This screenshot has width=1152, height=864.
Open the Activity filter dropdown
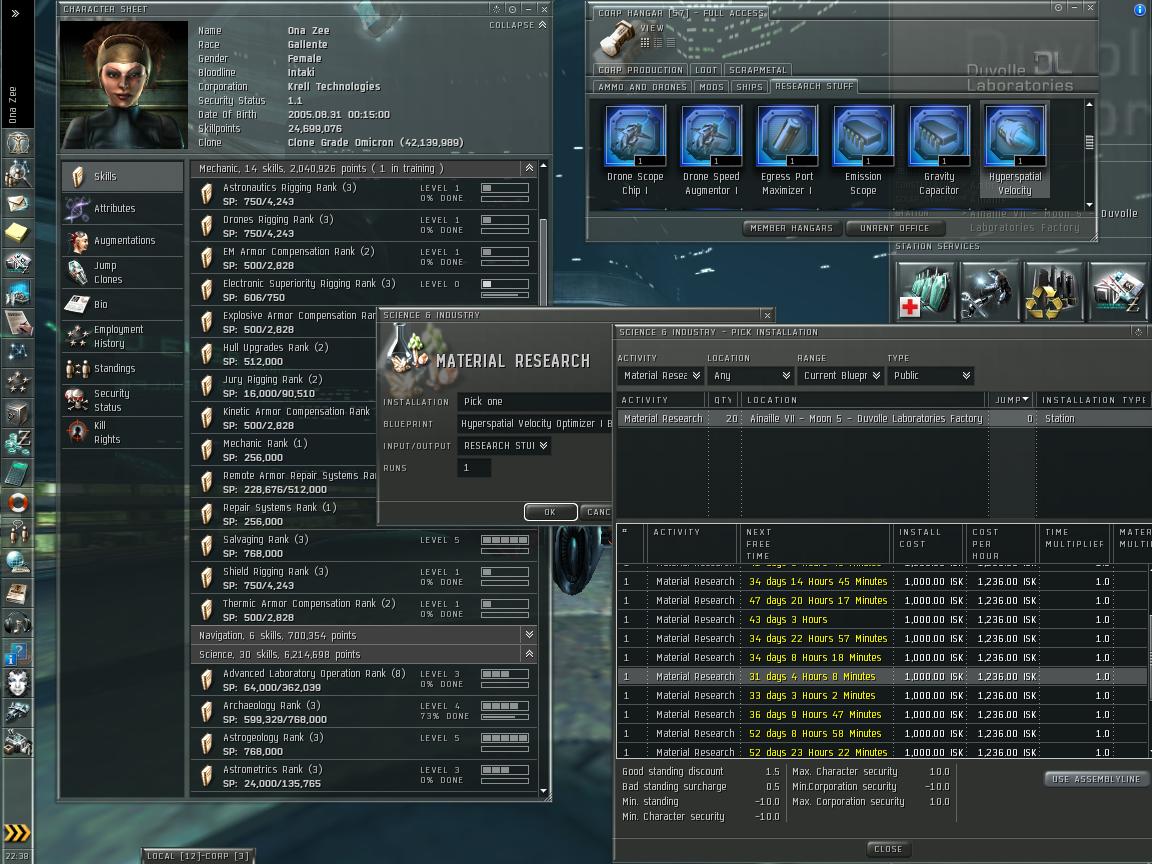[x=660, y=375]
